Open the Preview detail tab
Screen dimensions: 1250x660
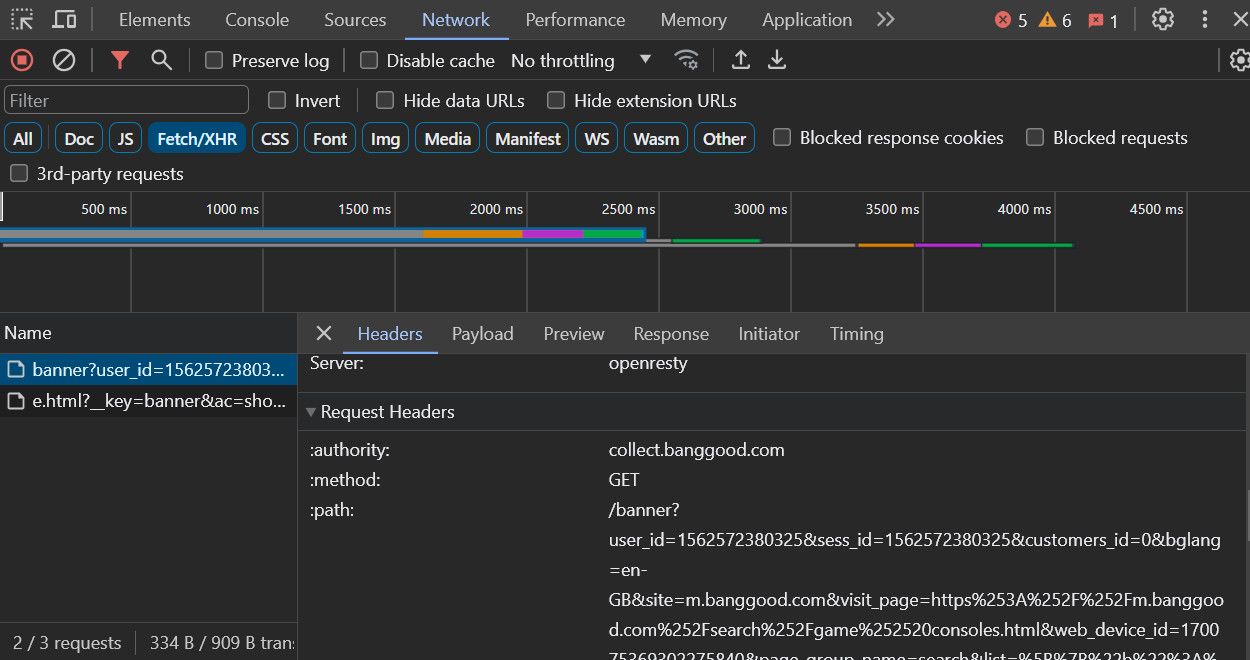[574, 334]
